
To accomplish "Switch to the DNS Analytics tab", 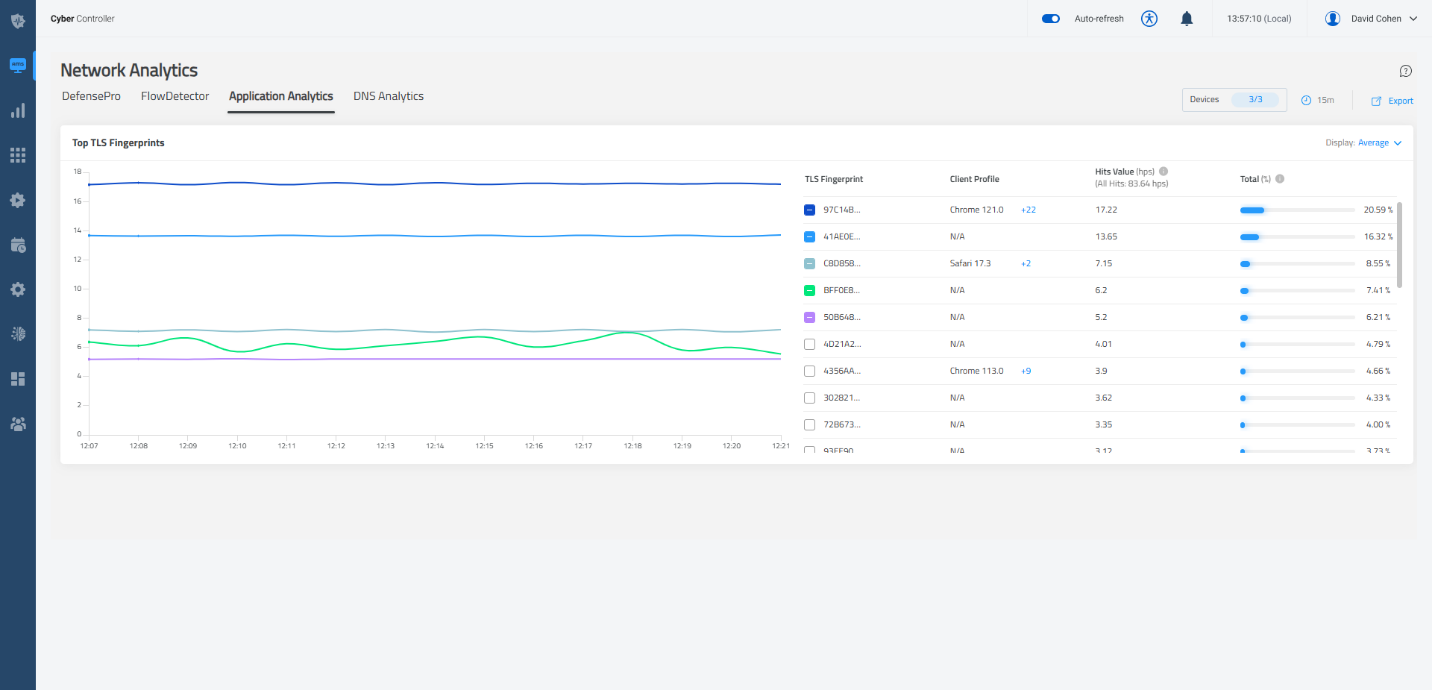I will [x=388, y=96].
